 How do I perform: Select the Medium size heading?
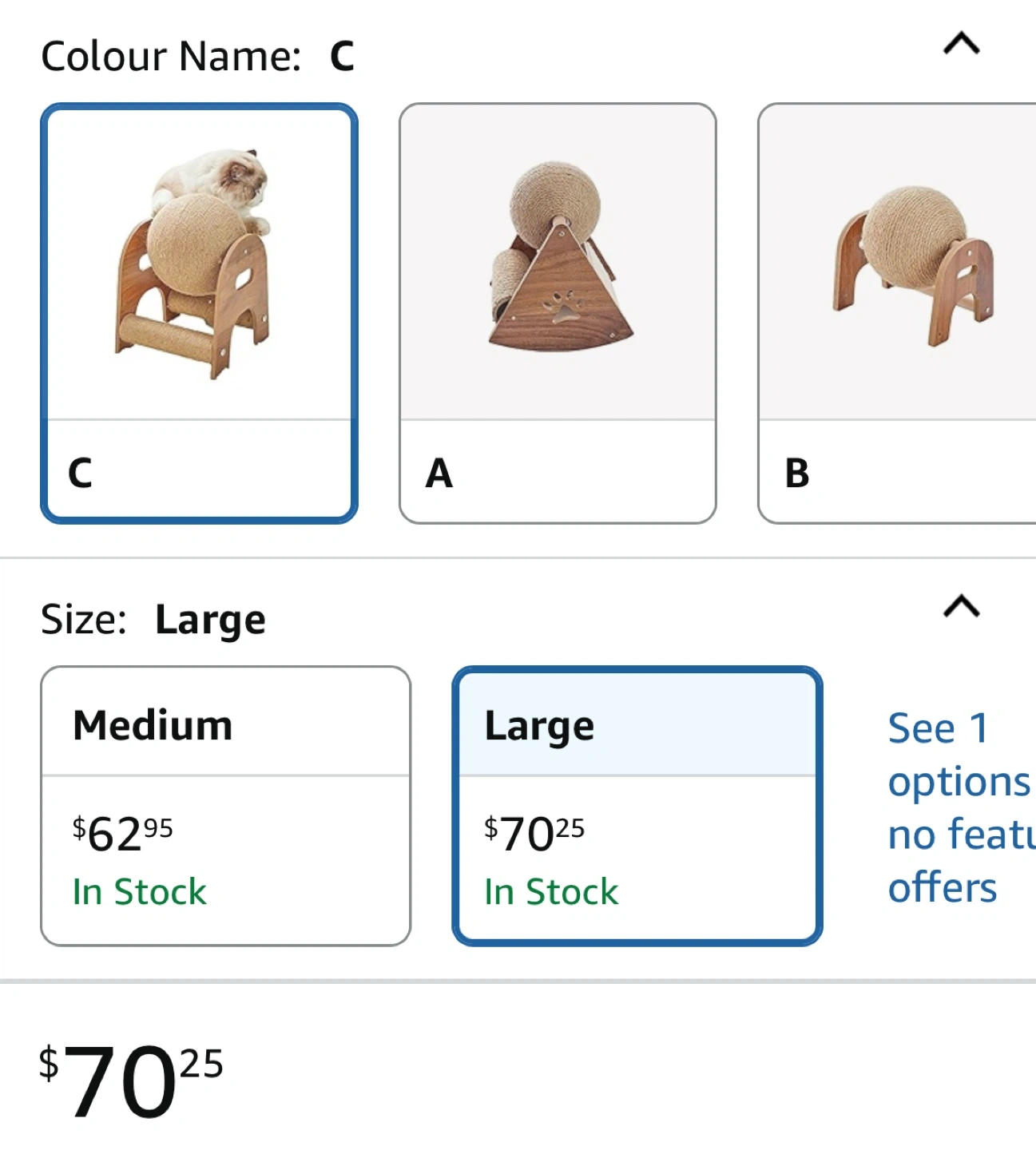click(x=153, y=725)
